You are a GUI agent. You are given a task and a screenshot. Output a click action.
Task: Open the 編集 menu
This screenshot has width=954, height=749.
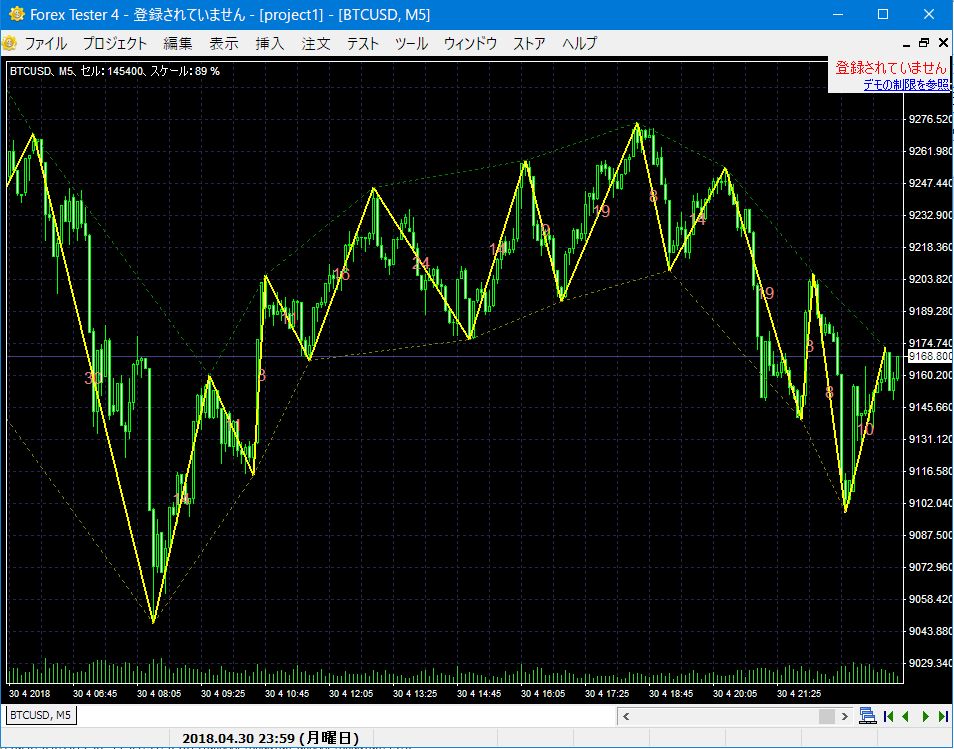[178, 44]
